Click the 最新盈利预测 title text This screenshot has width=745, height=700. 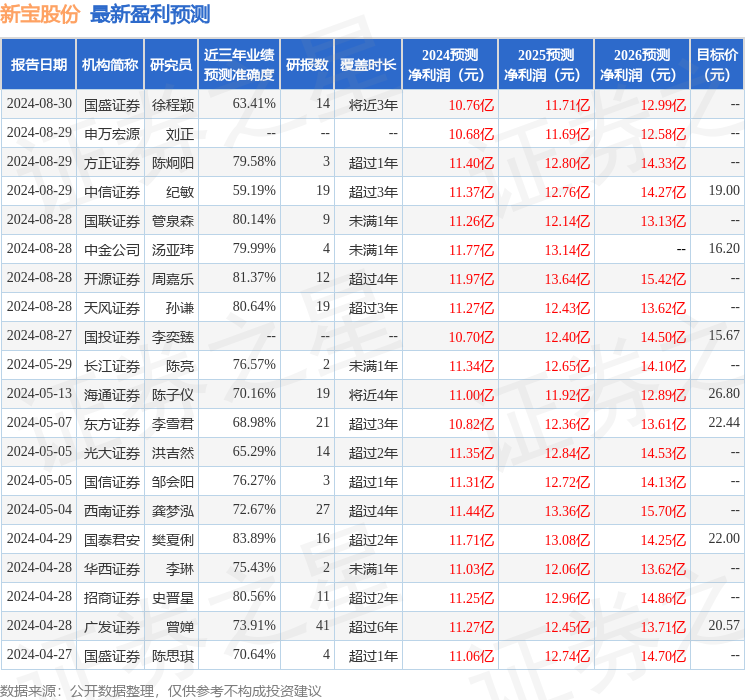150,14
